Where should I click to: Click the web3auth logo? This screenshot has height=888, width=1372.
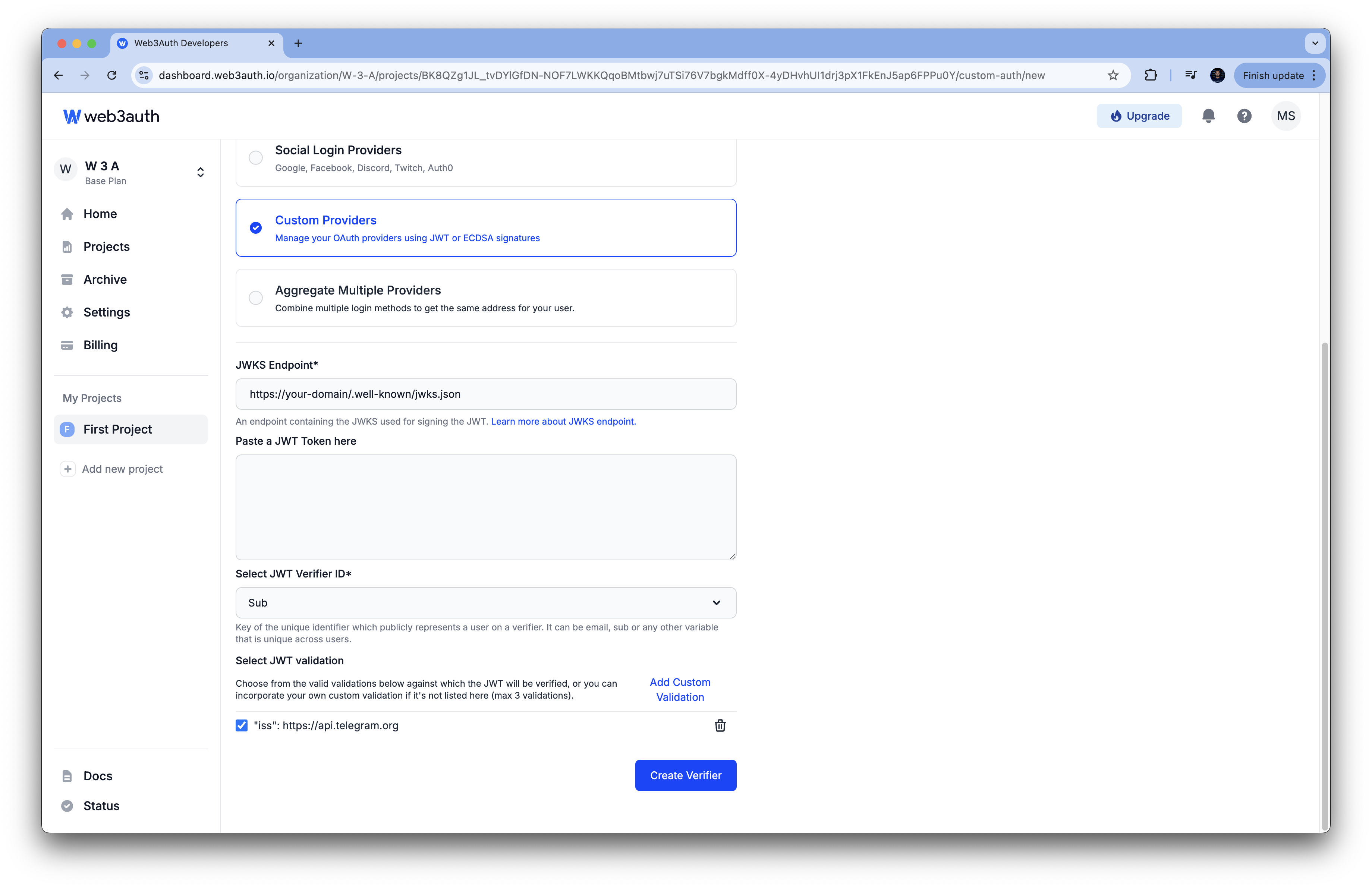pos(111,116)
